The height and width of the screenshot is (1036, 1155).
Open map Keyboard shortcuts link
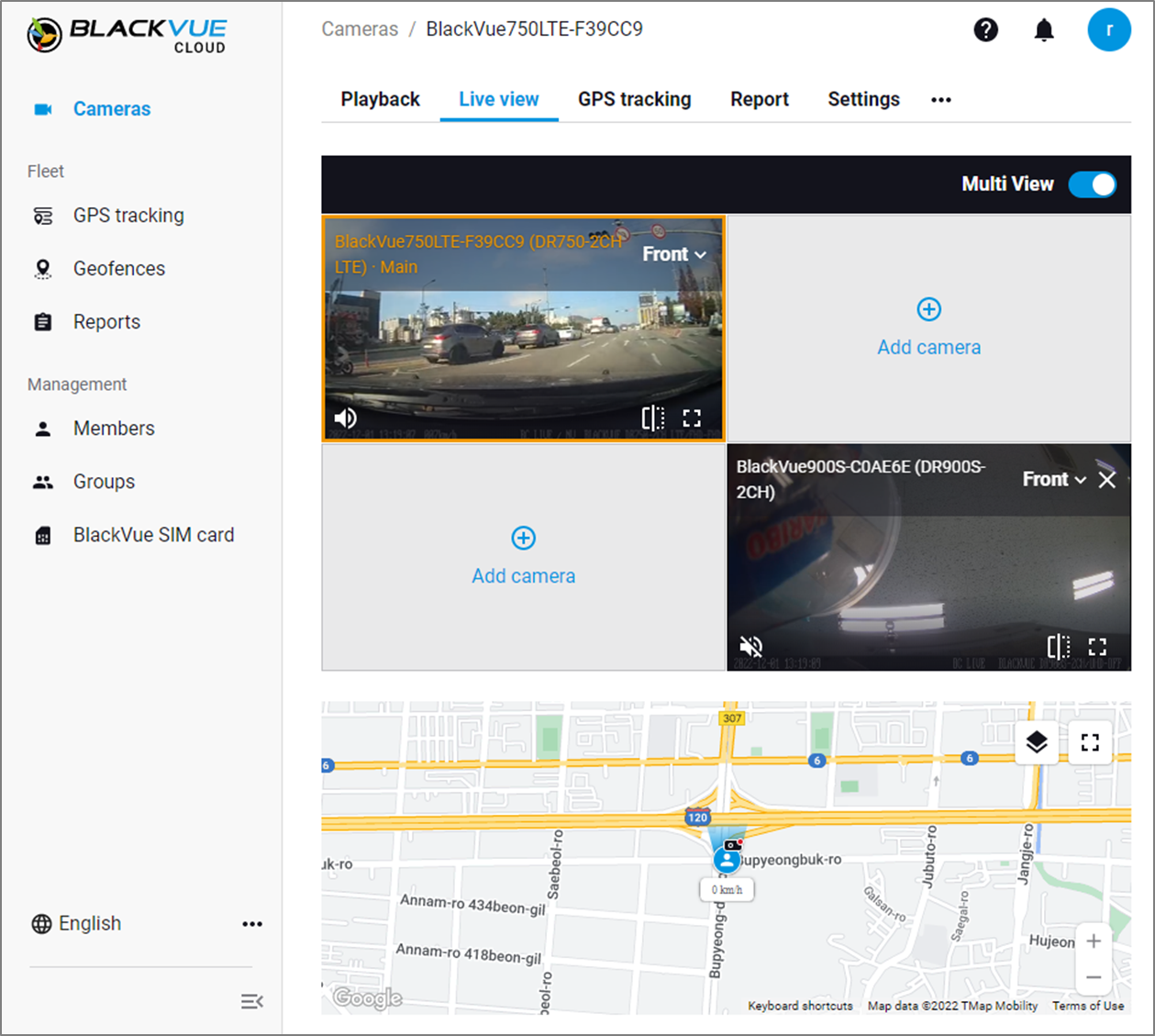click(x=800, y=1007)
